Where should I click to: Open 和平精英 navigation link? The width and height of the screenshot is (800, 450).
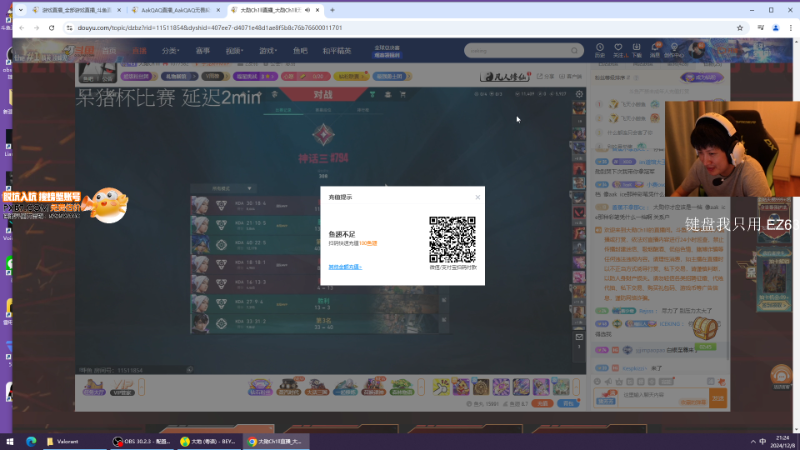click(x=337, y=51)
